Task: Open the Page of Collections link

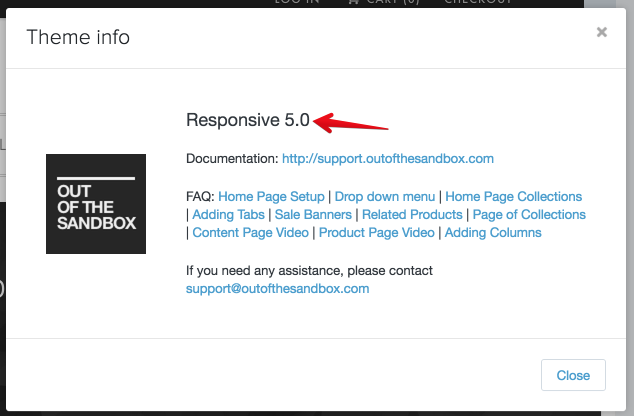Action: 529,215
